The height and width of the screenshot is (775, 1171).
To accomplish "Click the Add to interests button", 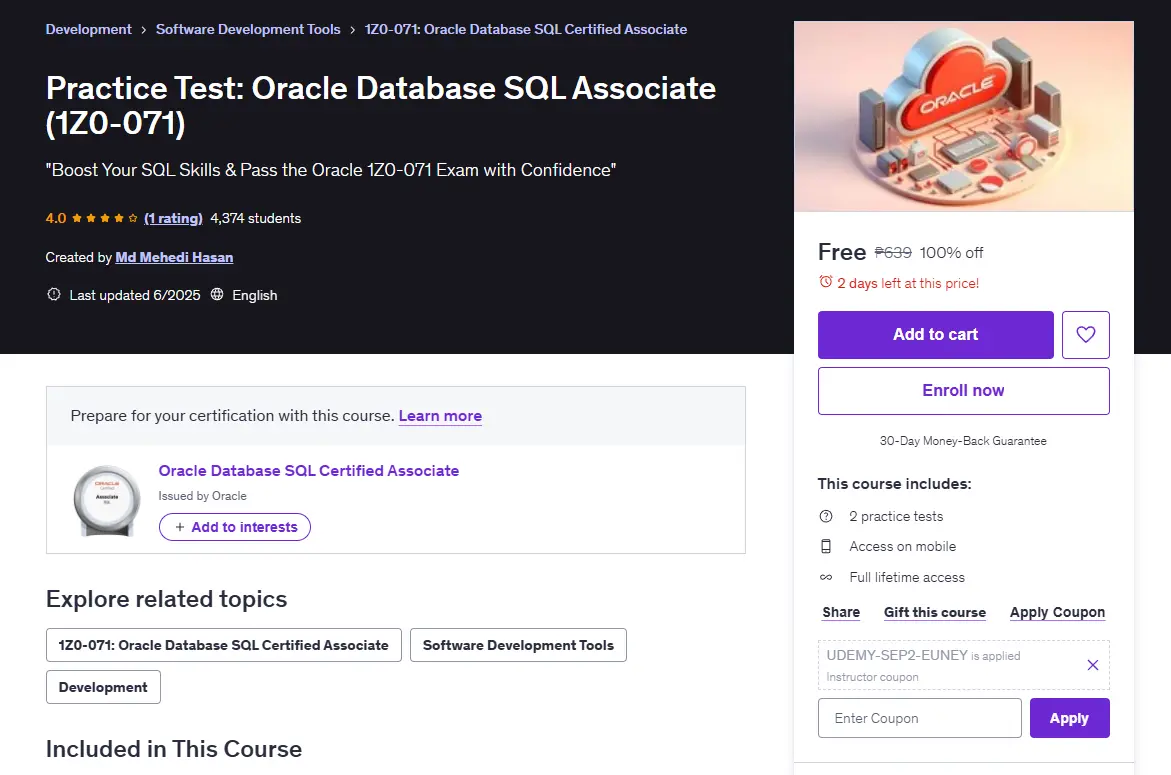I will (234, 527).
